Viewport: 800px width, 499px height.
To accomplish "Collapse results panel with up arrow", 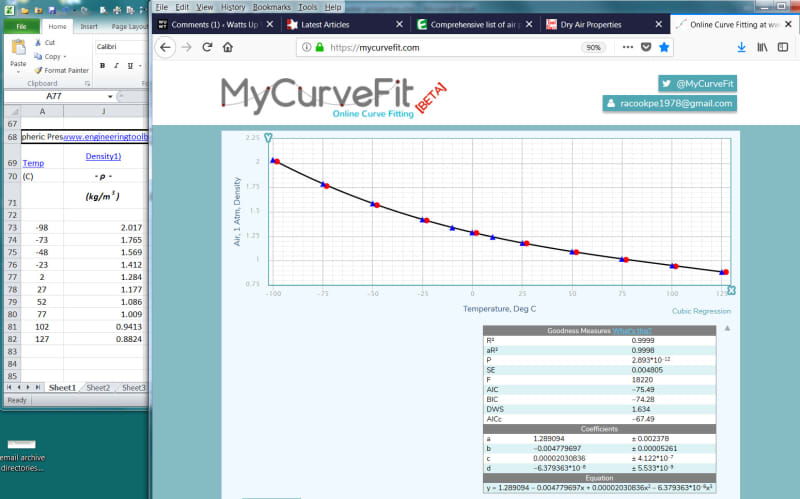I will click(727, 329).
